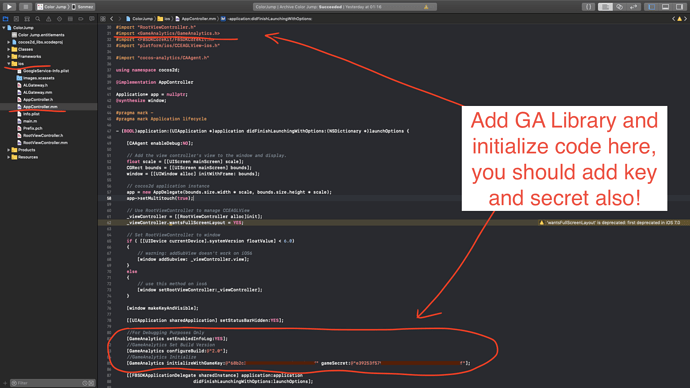This screenshot has width=690, height=388.
Task: Open the Color Jump scheme selector
Action: coord(52,7)
